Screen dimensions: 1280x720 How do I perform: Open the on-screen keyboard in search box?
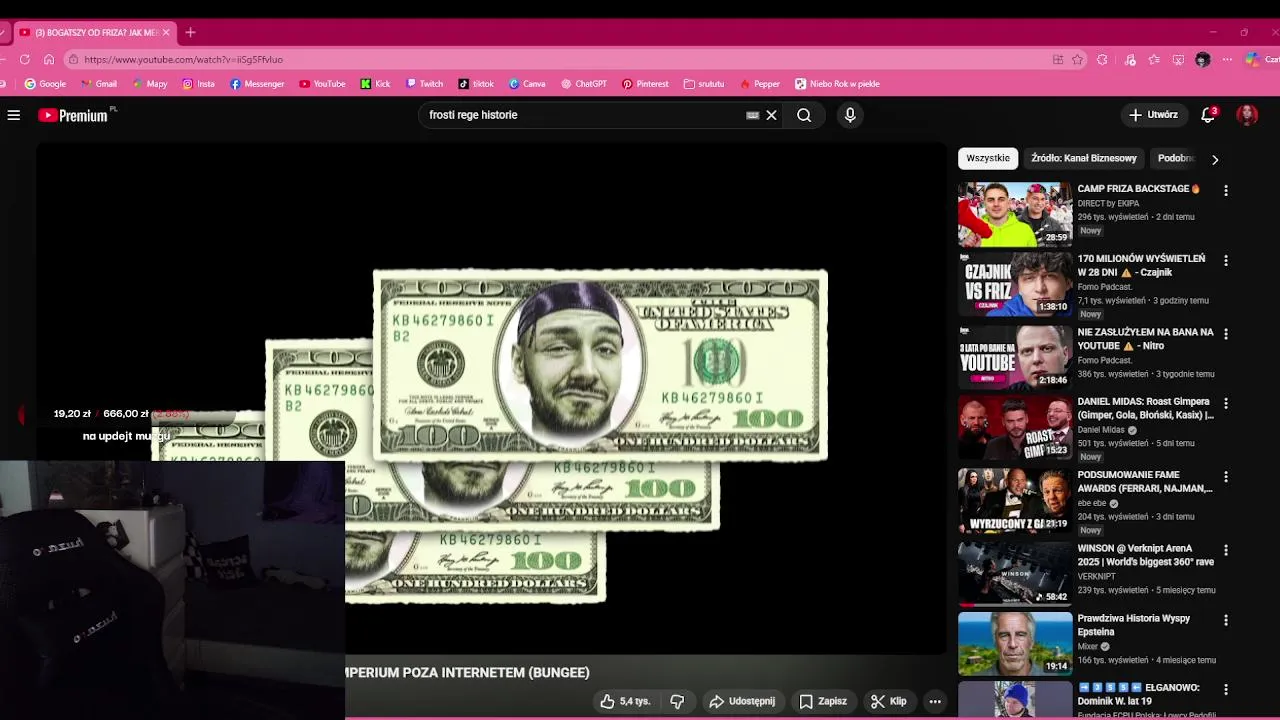753,115
